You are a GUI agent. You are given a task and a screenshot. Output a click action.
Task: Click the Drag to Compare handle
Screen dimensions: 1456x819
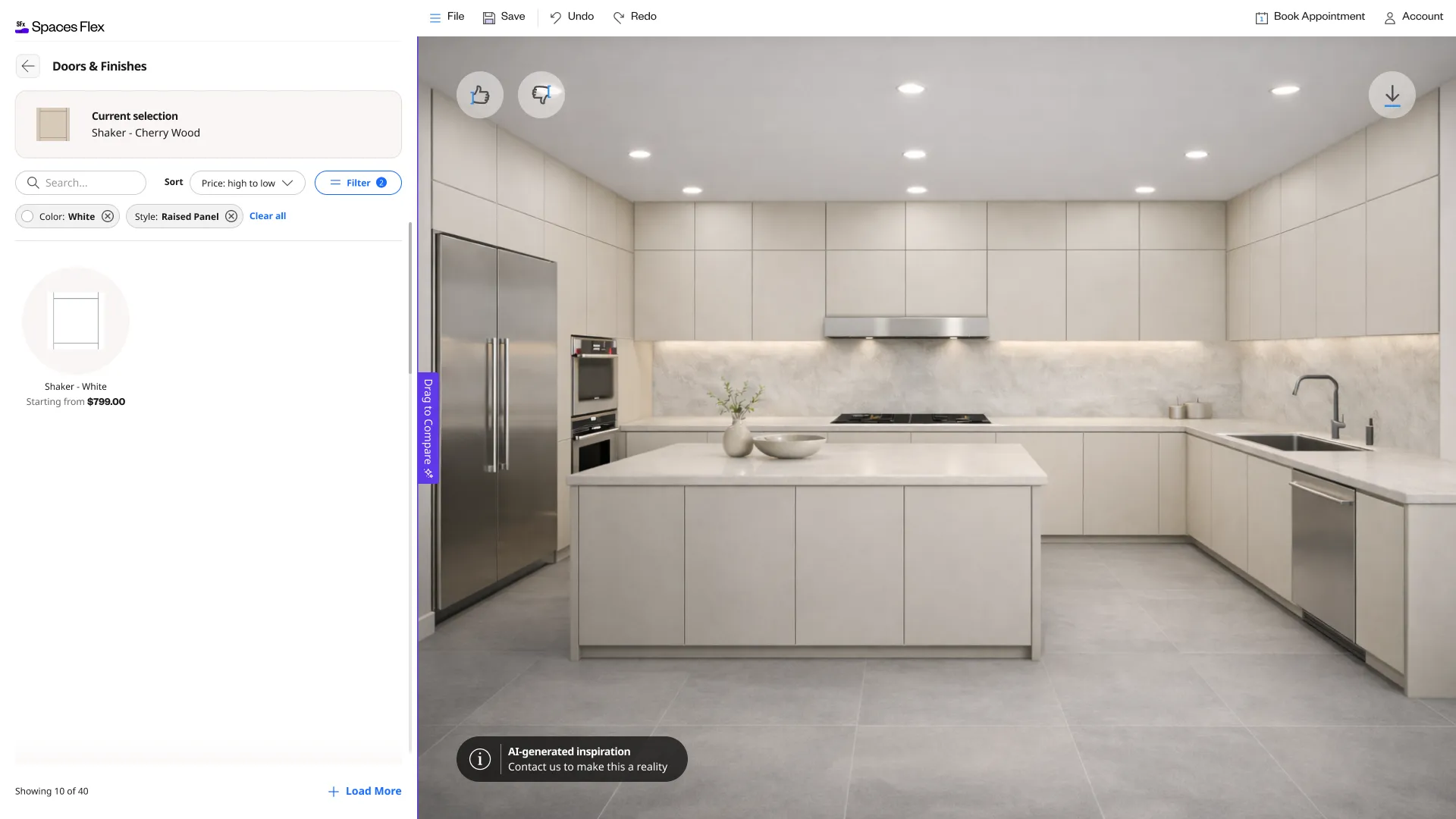[428, 428]
